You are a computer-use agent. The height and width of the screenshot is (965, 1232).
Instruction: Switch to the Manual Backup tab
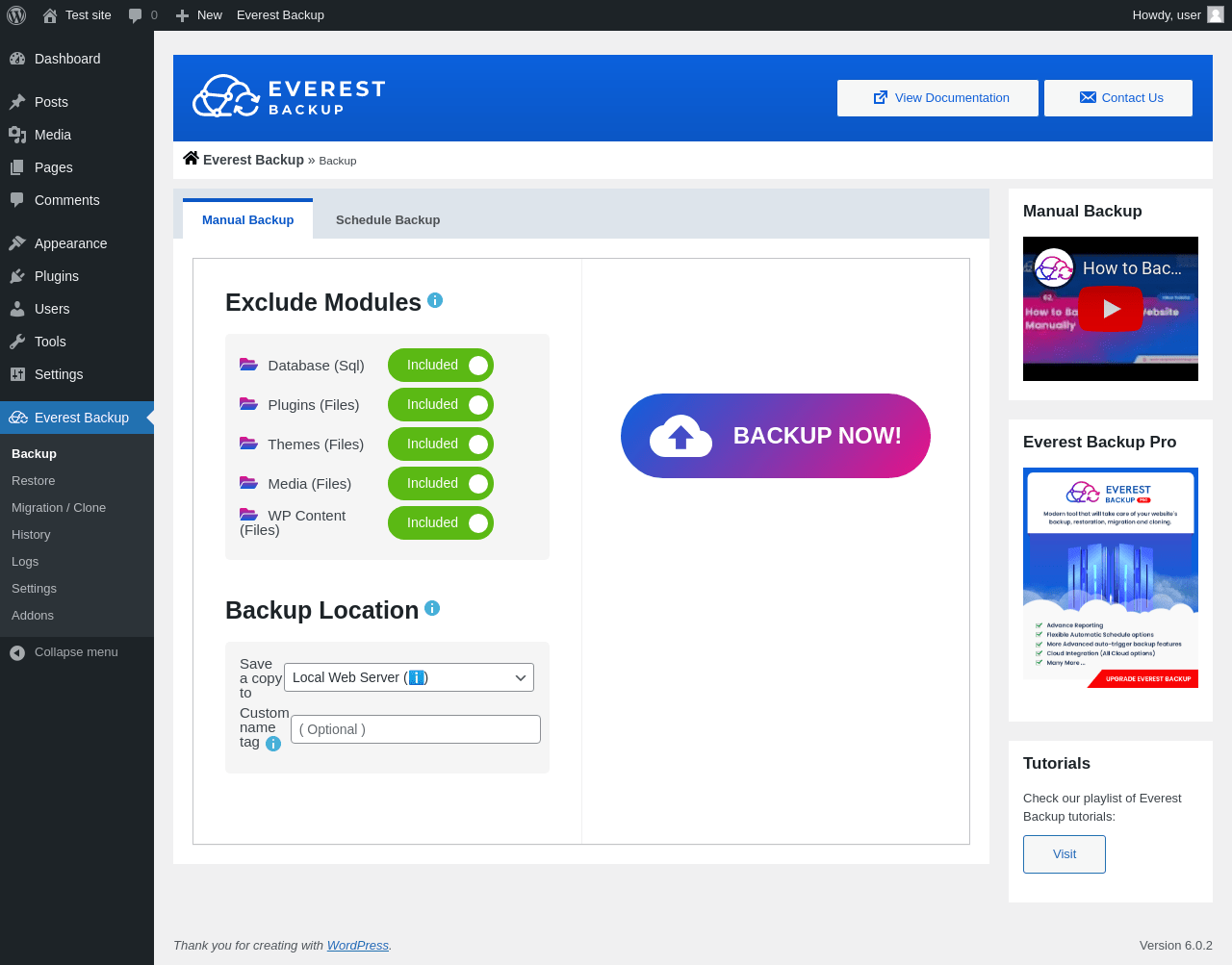247,219
